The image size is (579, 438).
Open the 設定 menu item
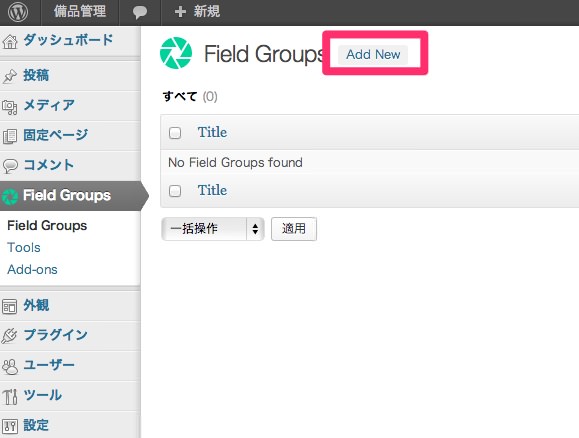36,425
